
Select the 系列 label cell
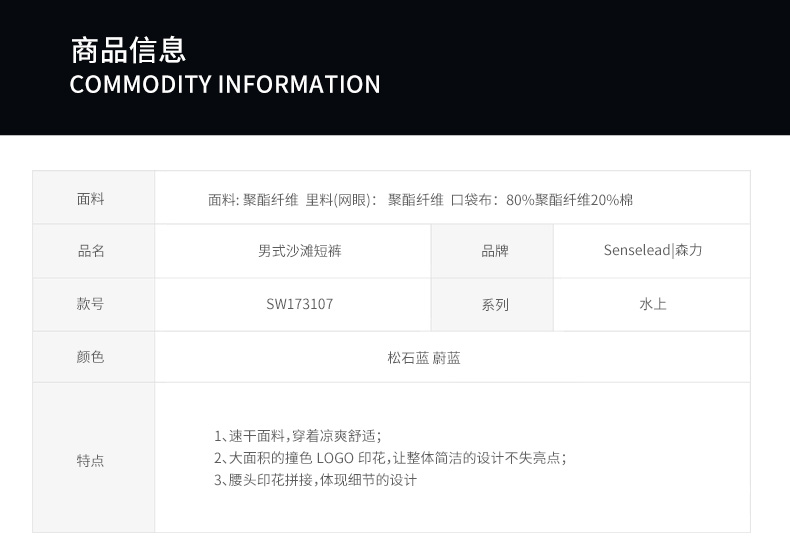pyautogui.click(x=494, y=304)
